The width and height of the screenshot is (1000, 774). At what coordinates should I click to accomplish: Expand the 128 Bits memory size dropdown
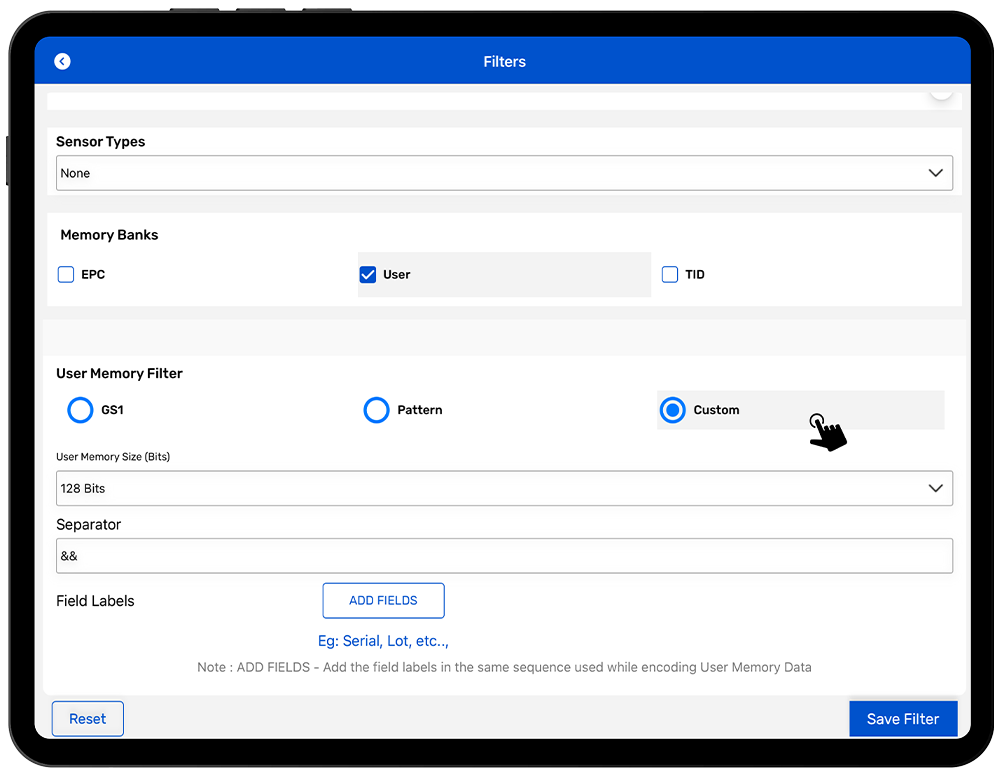click(x=490, y=488)
